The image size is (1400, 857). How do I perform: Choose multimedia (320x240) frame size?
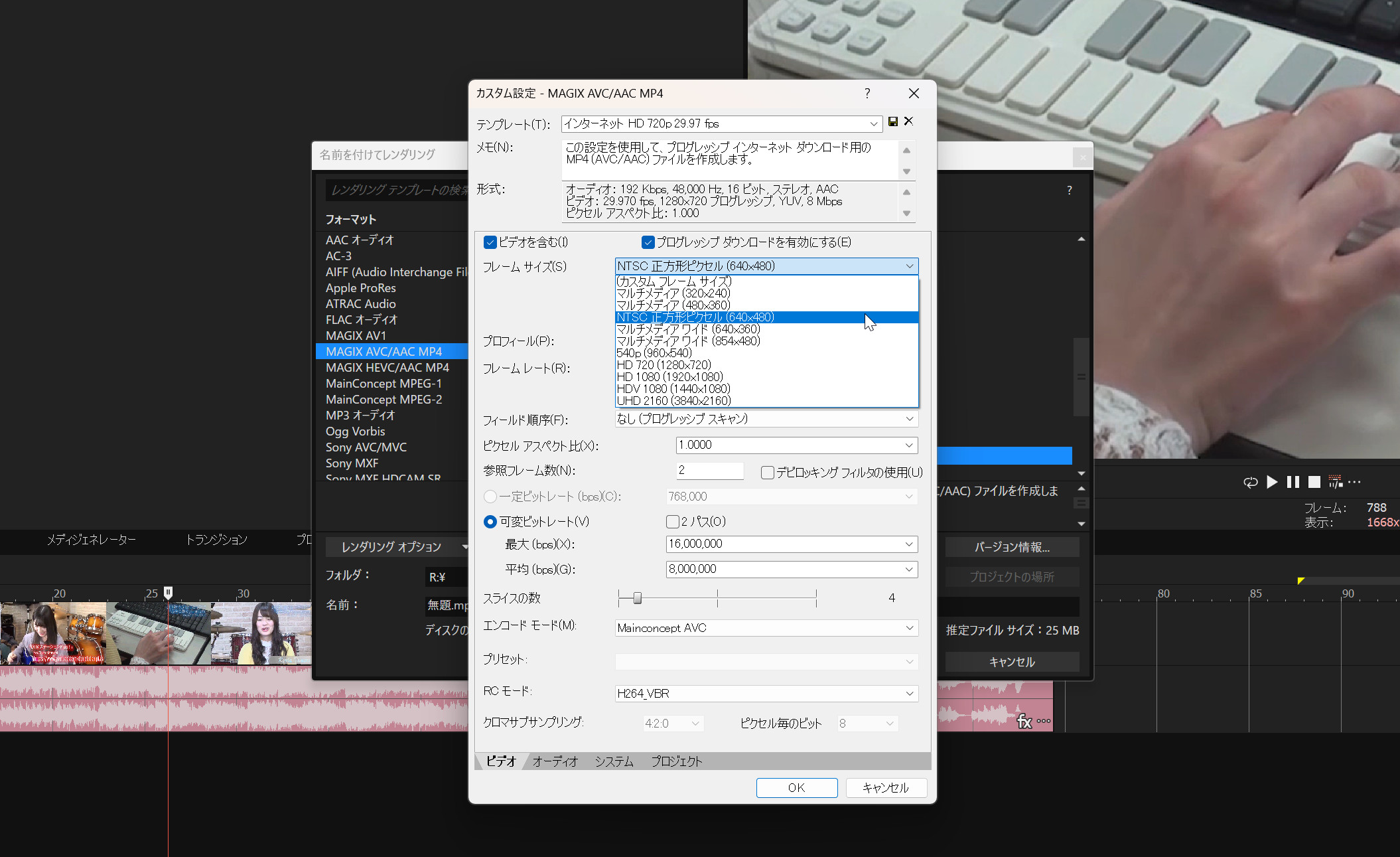point(767,293)
